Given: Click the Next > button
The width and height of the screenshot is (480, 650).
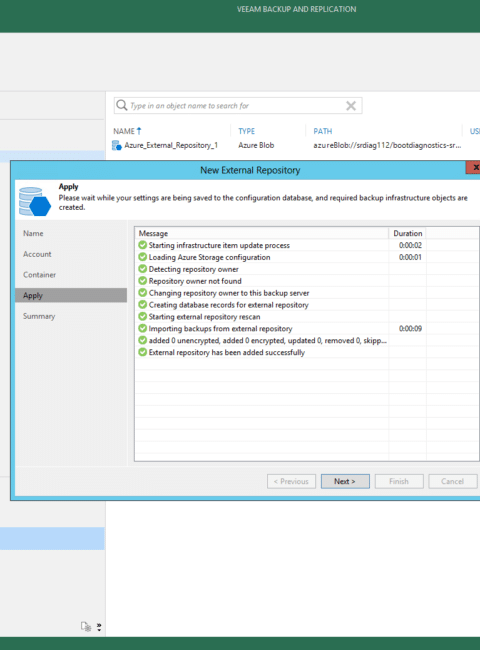Looking at the screenshot, I should point(345,481).
